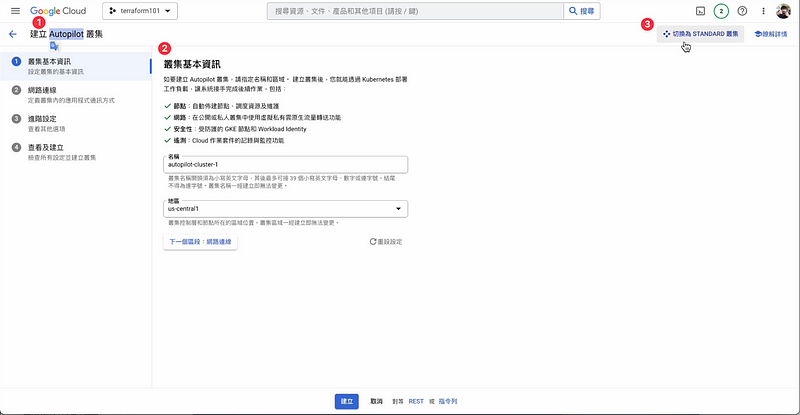Click the translate icon under the title
800x415 pixels.
(x=55, y=46)
